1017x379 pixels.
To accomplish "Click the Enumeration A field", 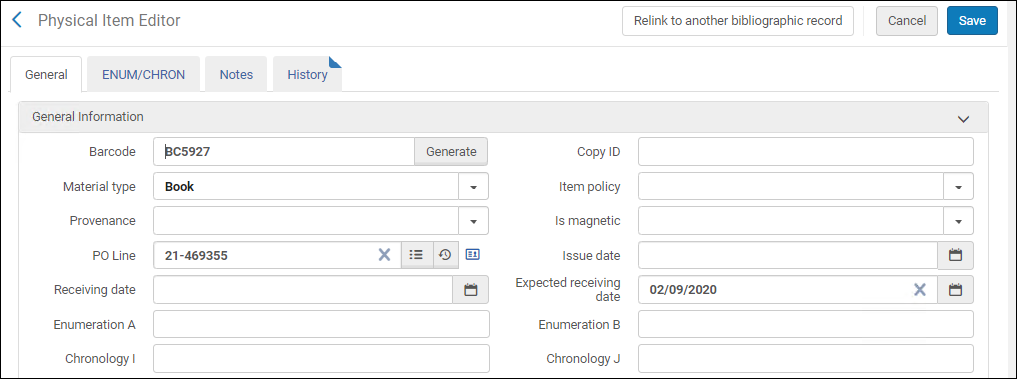I will [321, 324].
